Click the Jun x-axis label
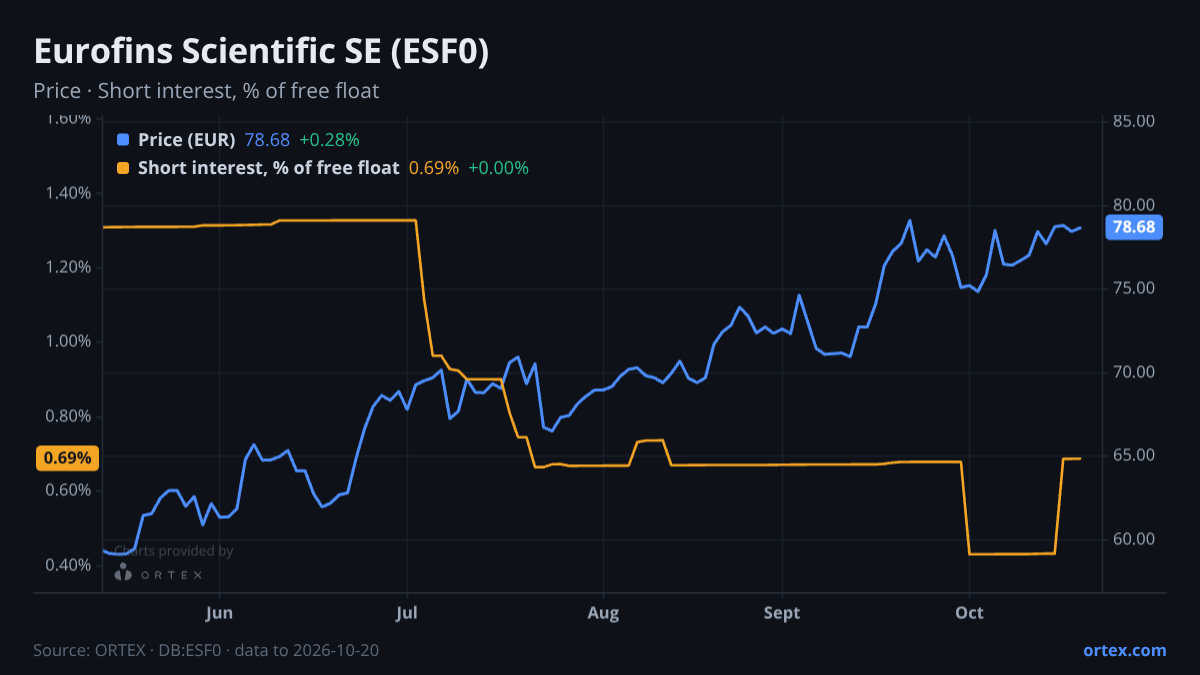Screen dimensions: 1200x675 [x=219, y=613]
